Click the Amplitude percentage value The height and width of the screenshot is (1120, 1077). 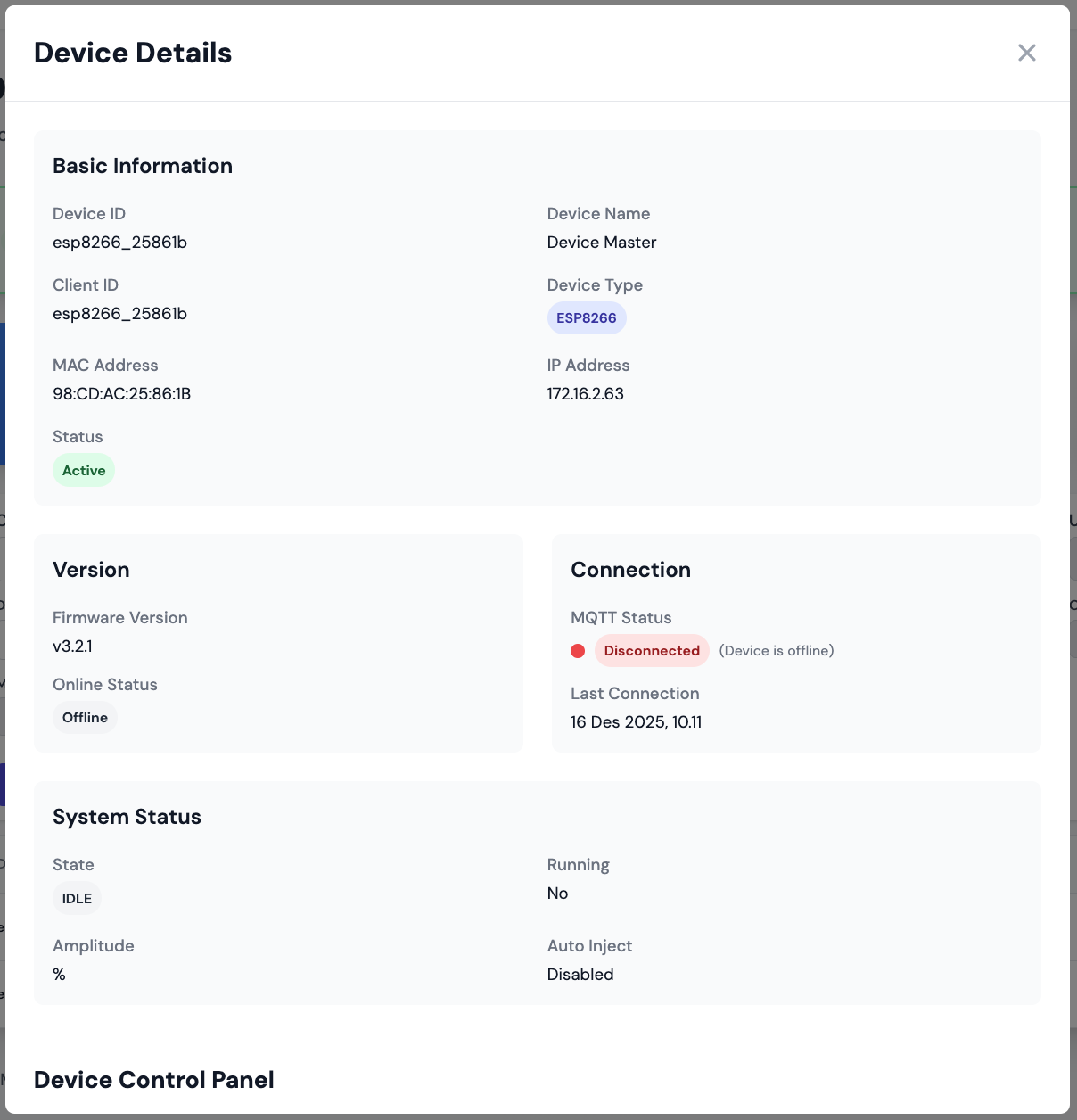point(59,974)
